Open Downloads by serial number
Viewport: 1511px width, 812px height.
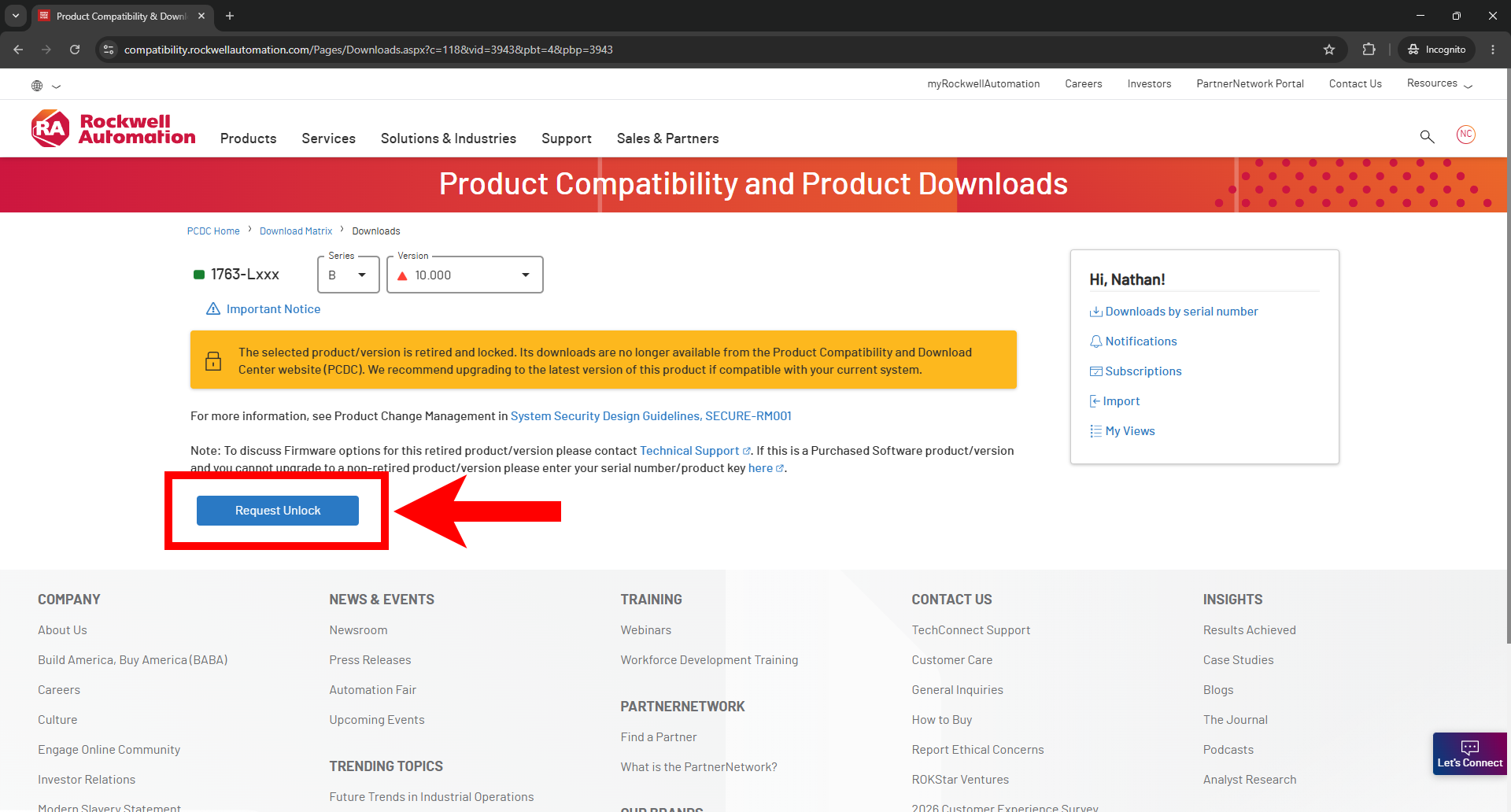1181,312
